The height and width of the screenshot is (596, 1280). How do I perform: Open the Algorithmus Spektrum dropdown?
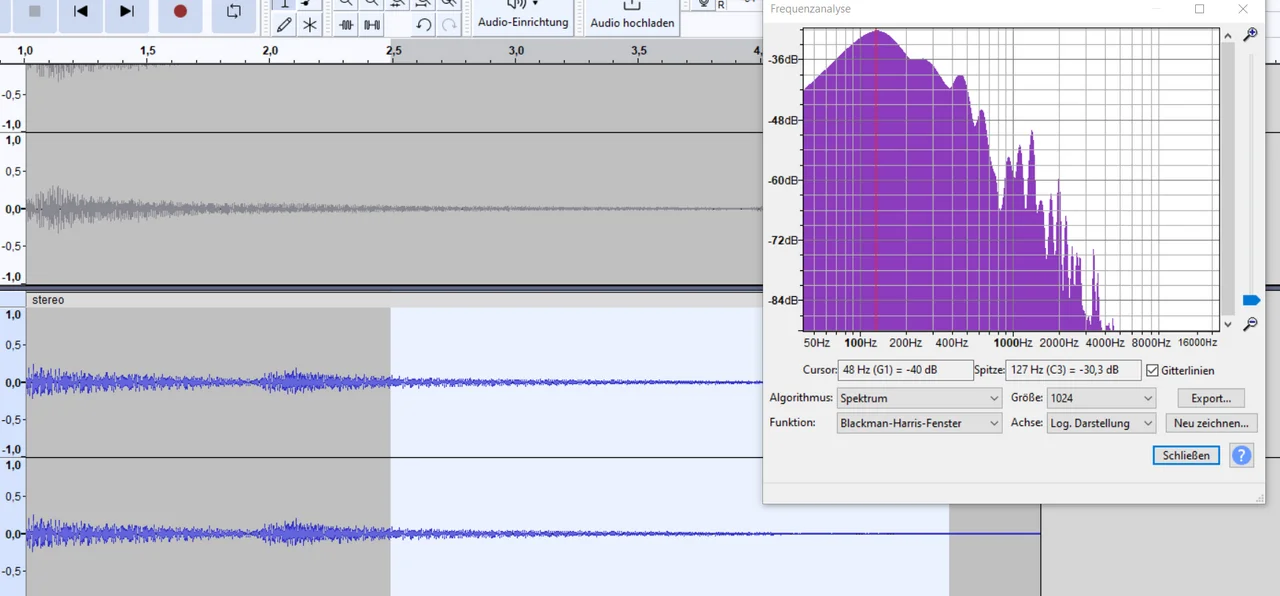coord(919,398)
